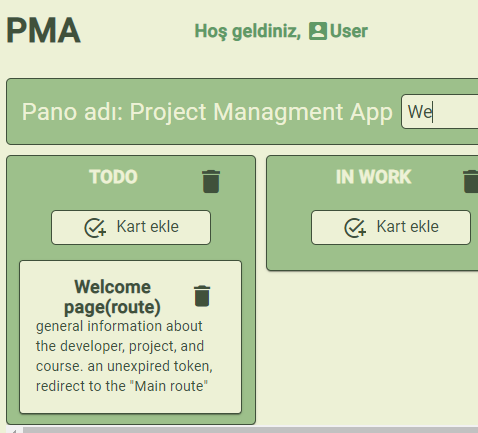Screen dimensions: 478x433
Task: Click the card description about general information
Action: (x=124, y=356)
